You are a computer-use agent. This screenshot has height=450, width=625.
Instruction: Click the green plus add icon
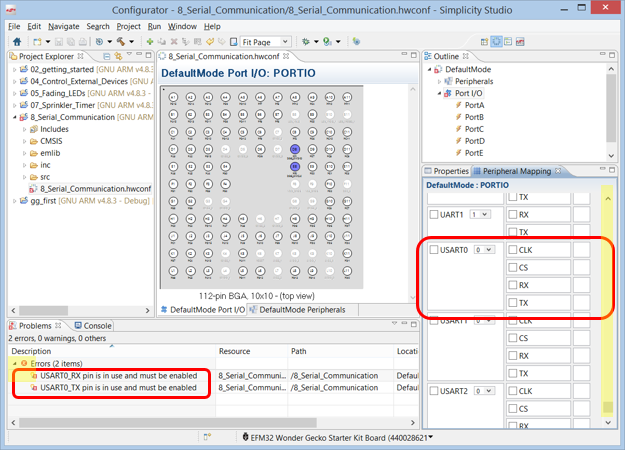click(150, 41)
